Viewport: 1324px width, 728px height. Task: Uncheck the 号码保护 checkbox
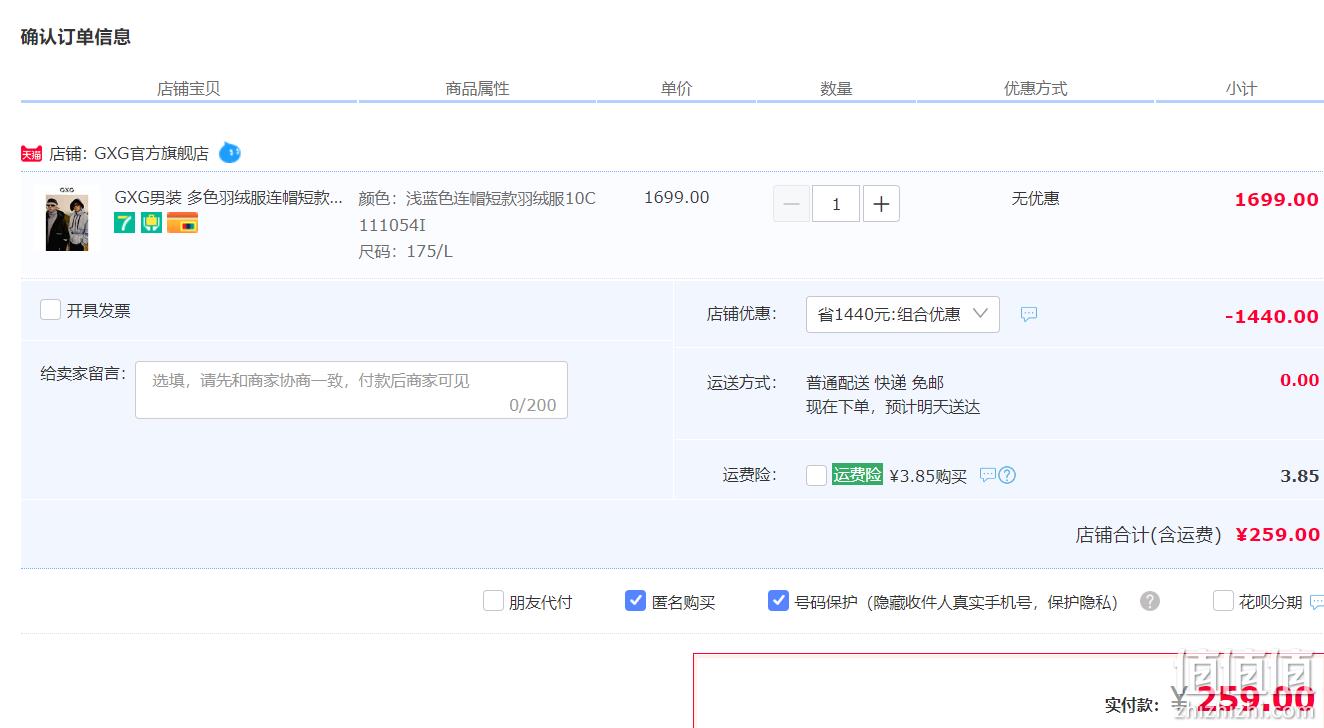click(x=778, y=601)
